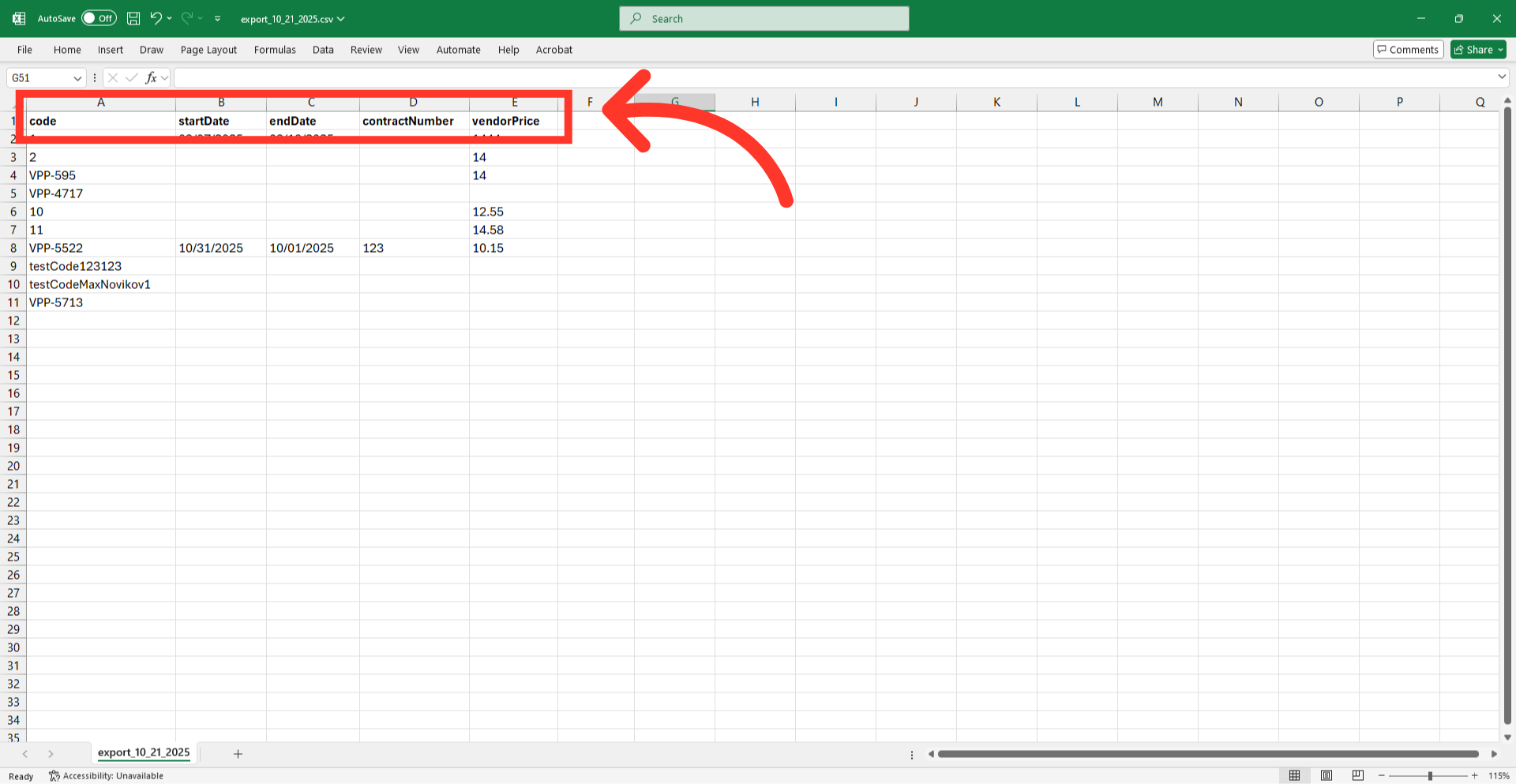Click the Undo arrow icon
The height and width of the screenshot is (784, 1516).
(x=156, y=18)
